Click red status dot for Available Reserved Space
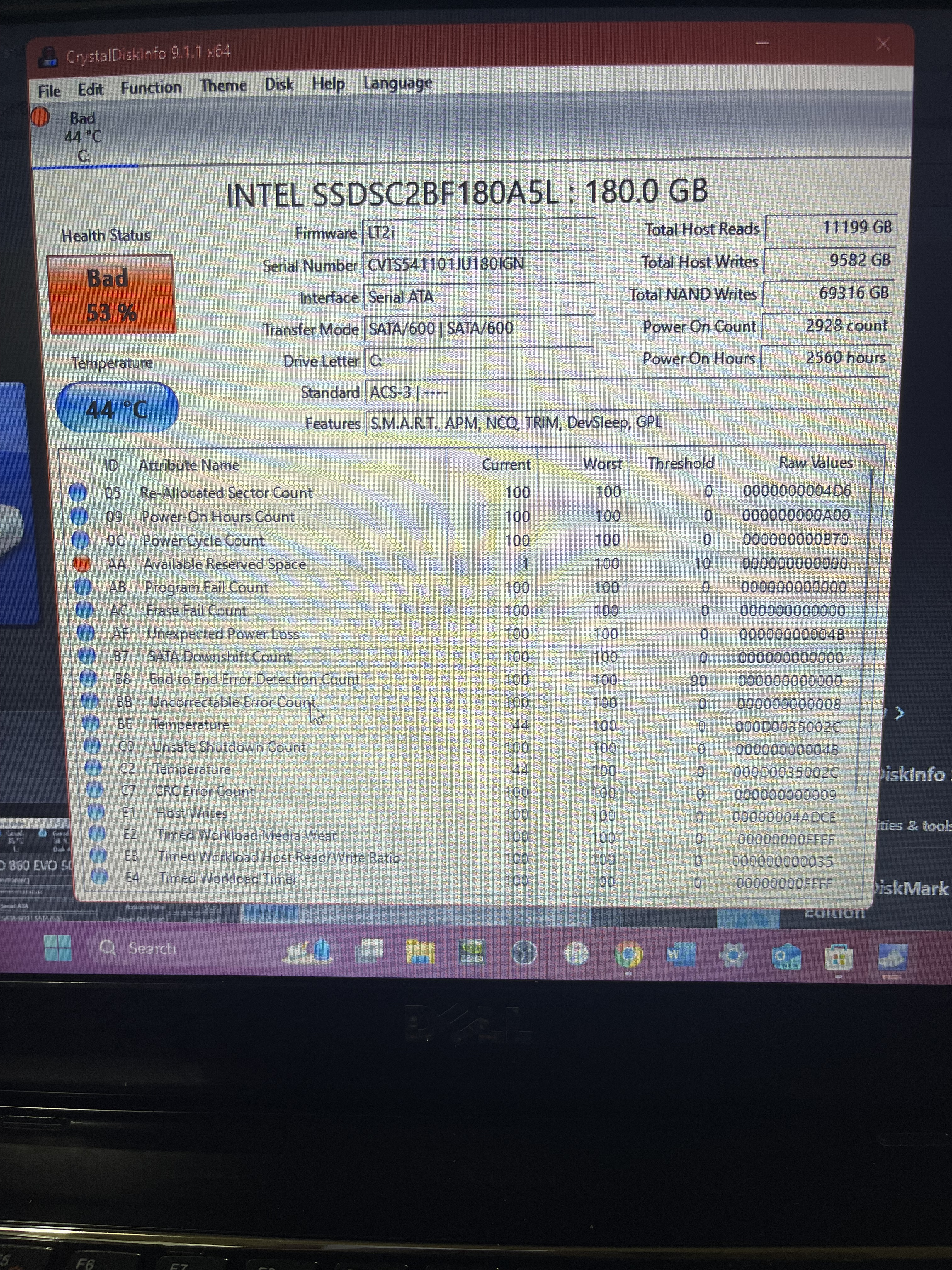952x1270 pixels. pos(82,564)
